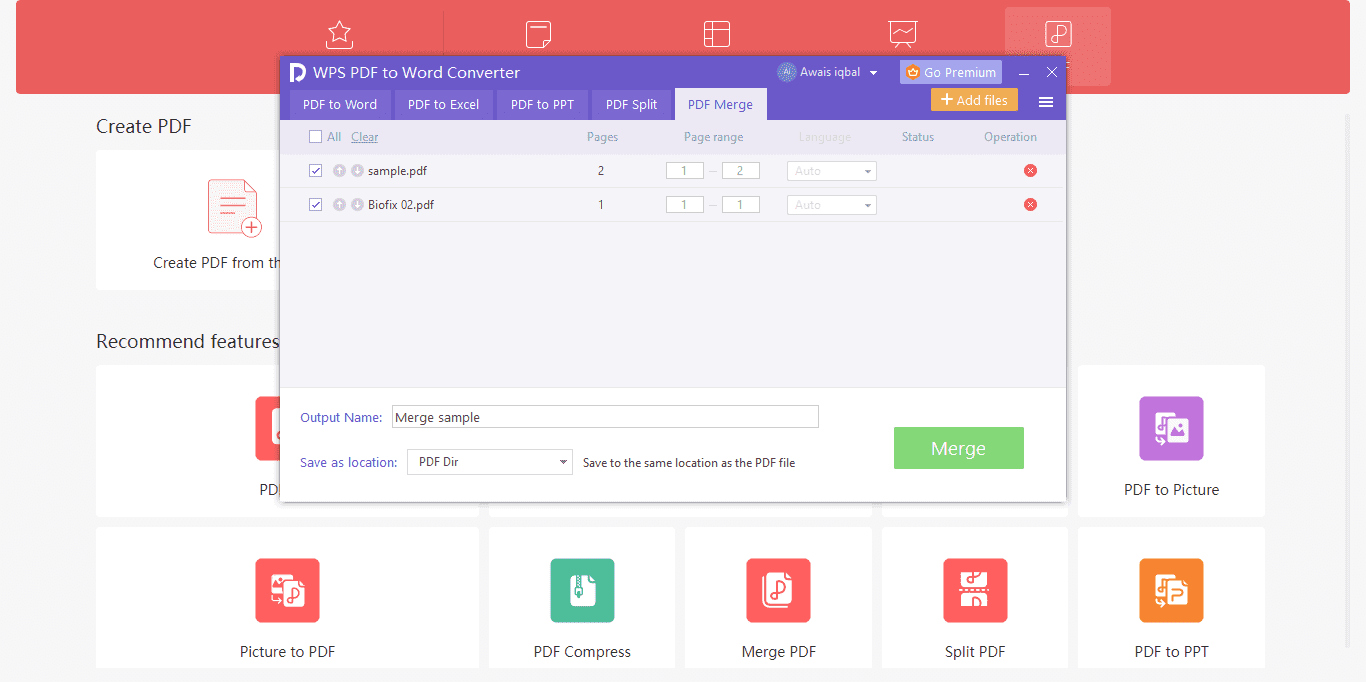Open the presentation icon tab in the WPS top bar
Screen dimensions: 1366x683
click(x=903, y=34)
